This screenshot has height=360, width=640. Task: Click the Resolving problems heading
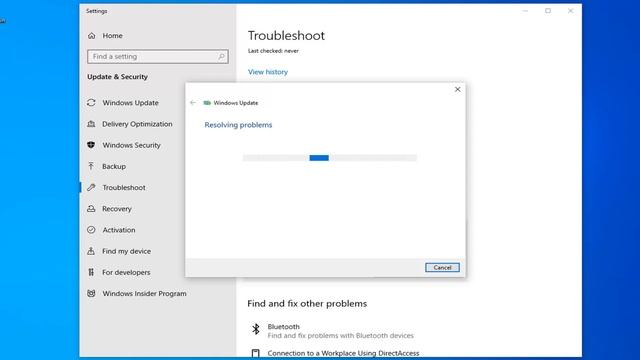point(238,125)
